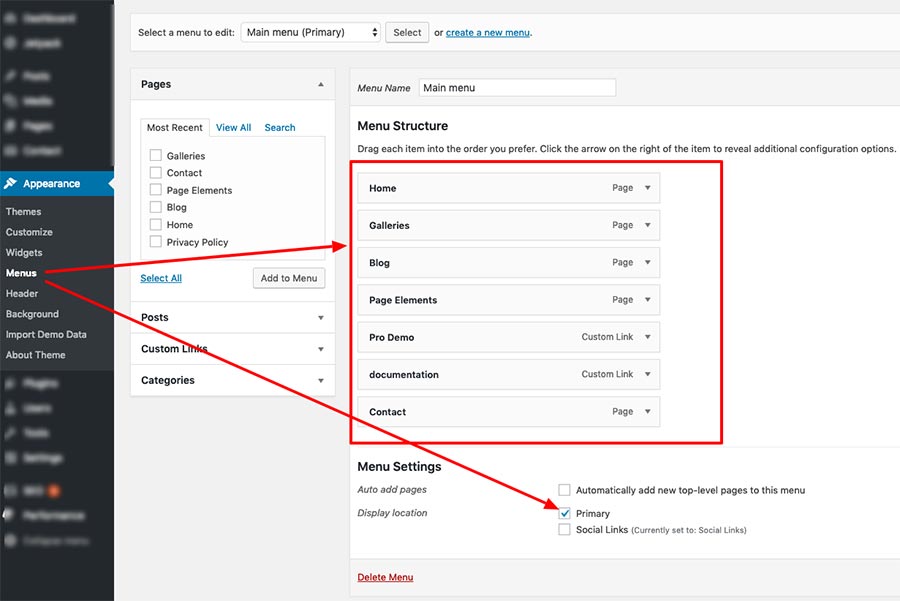Expand the Custom Links panel

tap(320, 349)
